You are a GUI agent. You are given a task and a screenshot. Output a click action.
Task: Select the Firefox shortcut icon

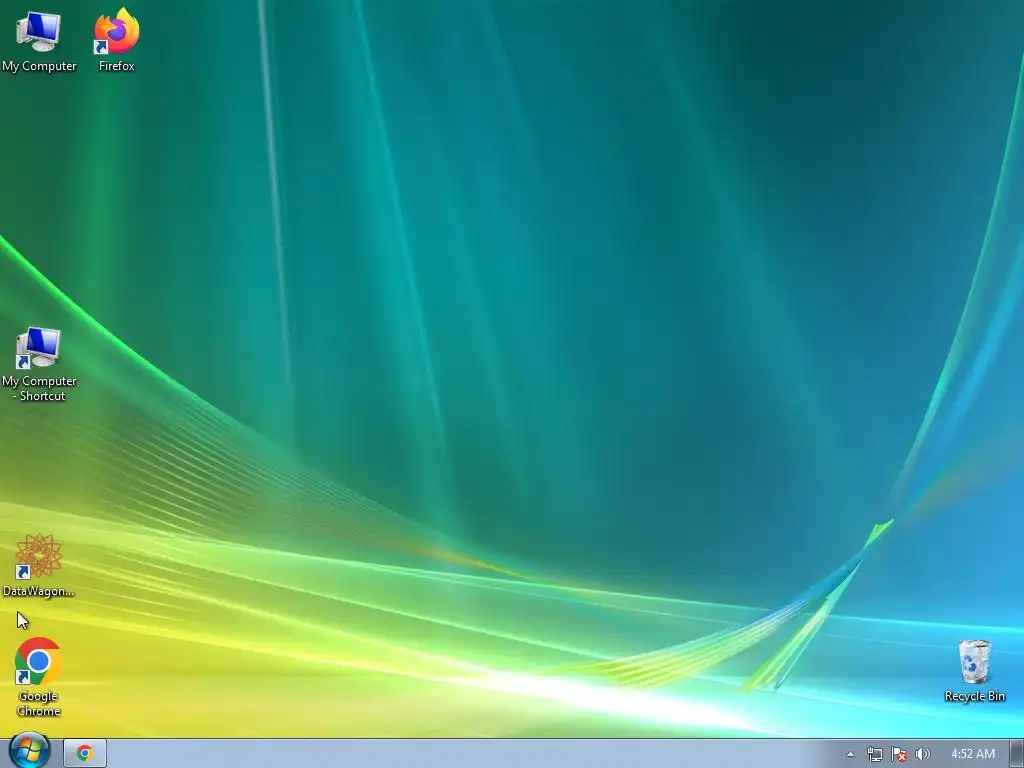(x=116, y=40)
